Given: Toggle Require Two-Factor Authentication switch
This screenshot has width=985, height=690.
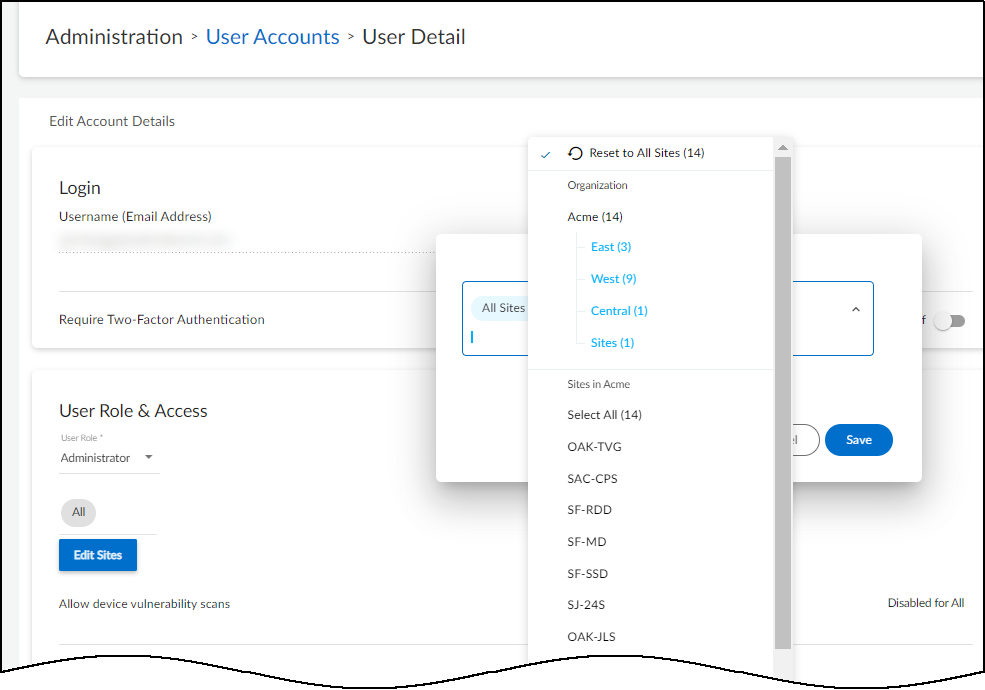Looking at the screenshot, I should [949, 321].
